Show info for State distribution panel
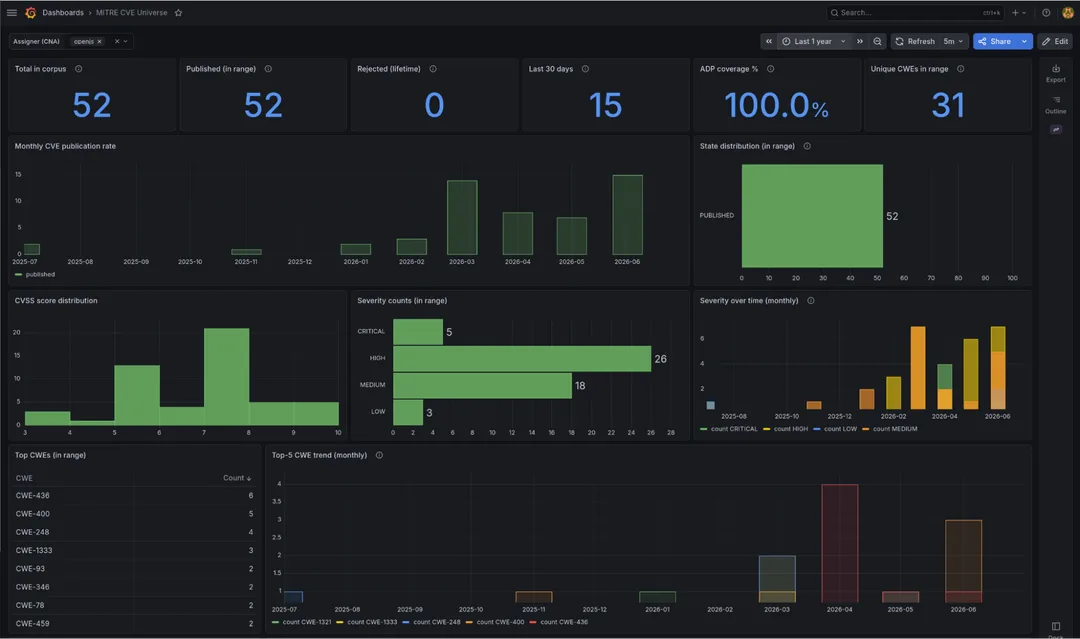The image size is (1080, 639). (807, 146)
